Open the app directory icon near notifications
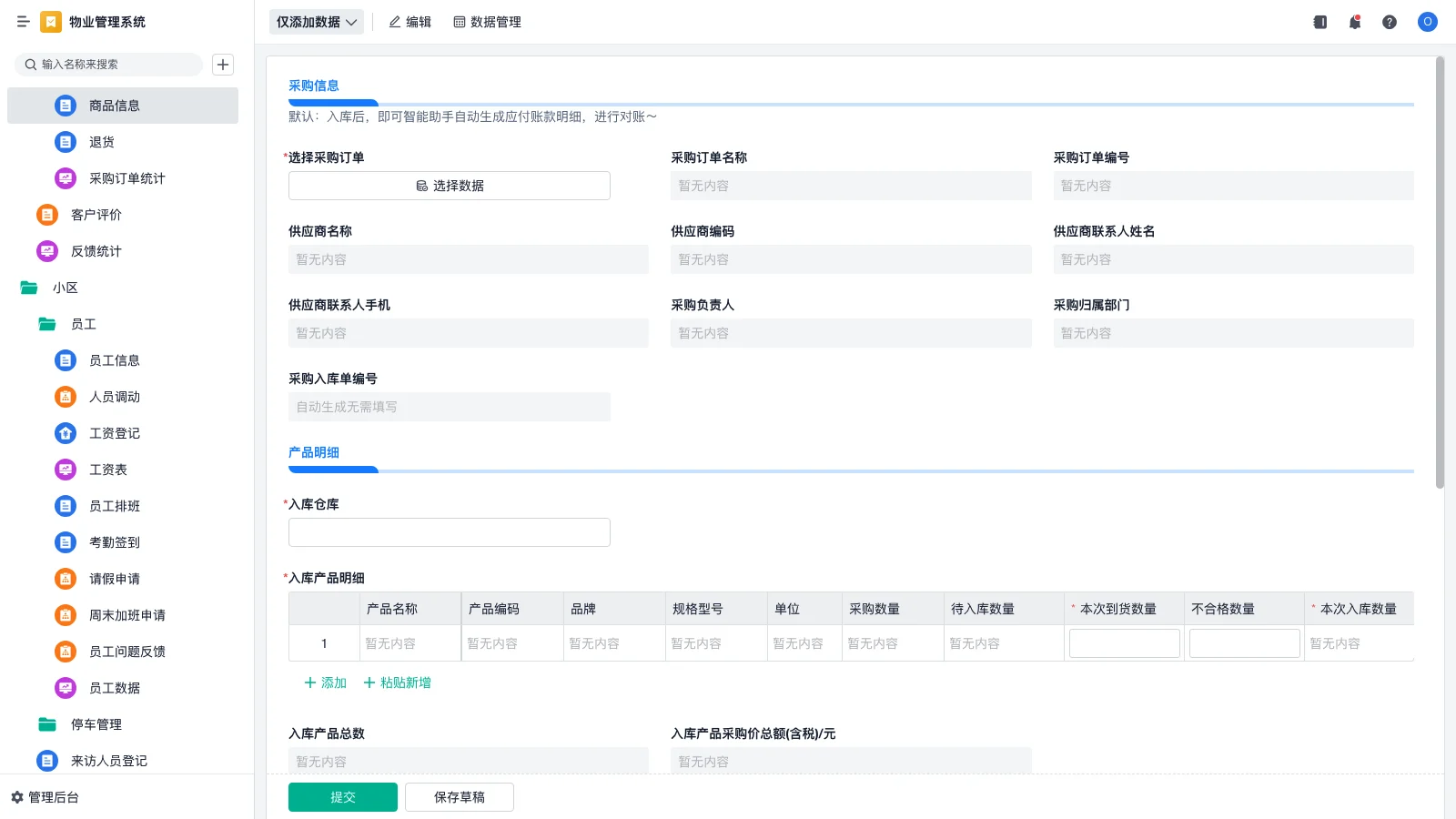Image resolution: width=1456 pixels, height=819 pixels. pyautogui.click(x=1319, y=22)
